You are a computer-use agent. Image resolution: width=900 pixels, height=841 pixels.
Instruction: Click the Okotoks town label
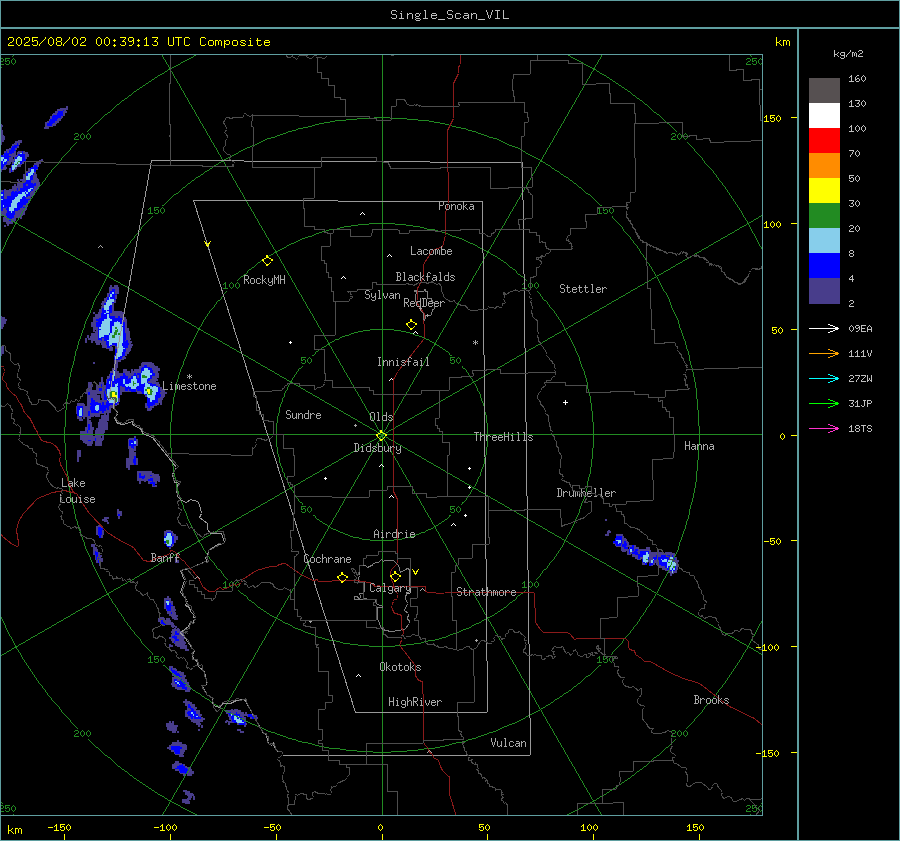coord(400,667)
